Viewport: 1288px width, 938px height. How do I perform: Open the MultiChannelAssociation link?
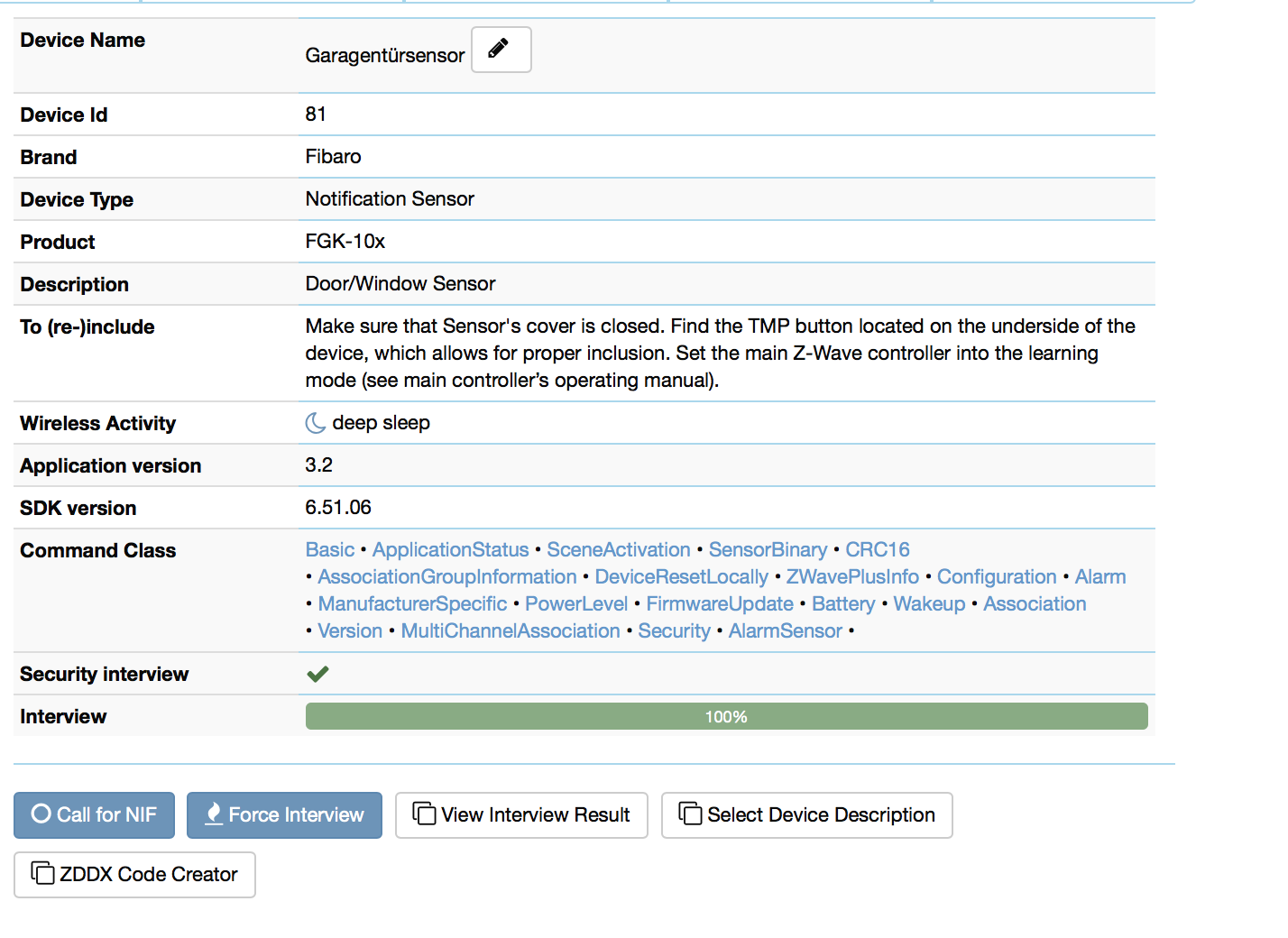(x=510, y=631)
